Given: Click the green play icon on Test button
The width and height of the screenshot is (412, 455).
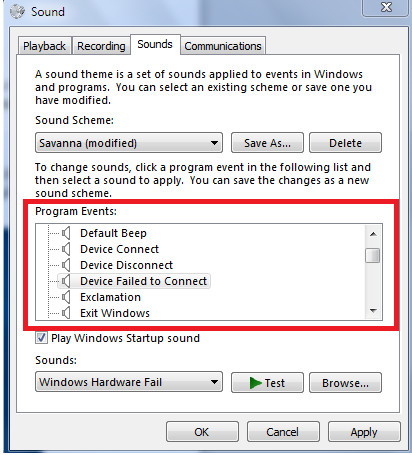Looking at the screenshot, I should tap(255, 383).
